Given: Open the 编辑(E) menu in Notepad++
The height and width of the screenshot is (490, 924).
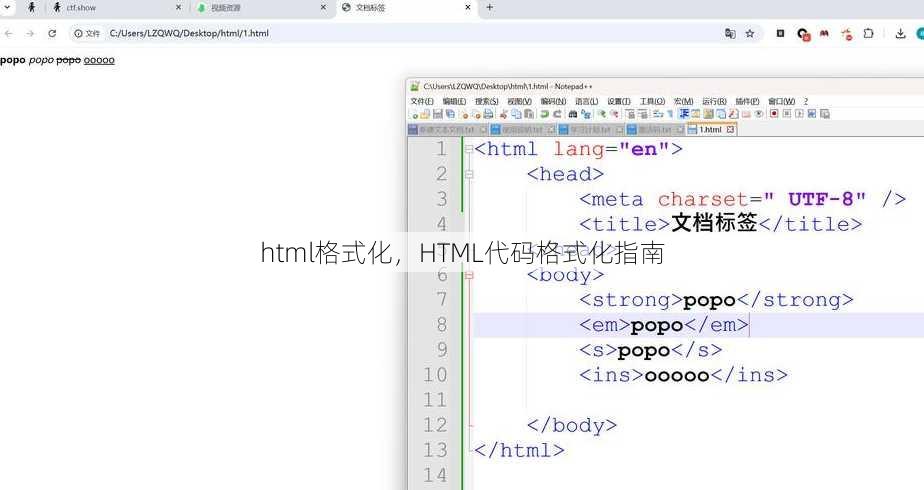Looking at the screenshot, I should 454,101.
